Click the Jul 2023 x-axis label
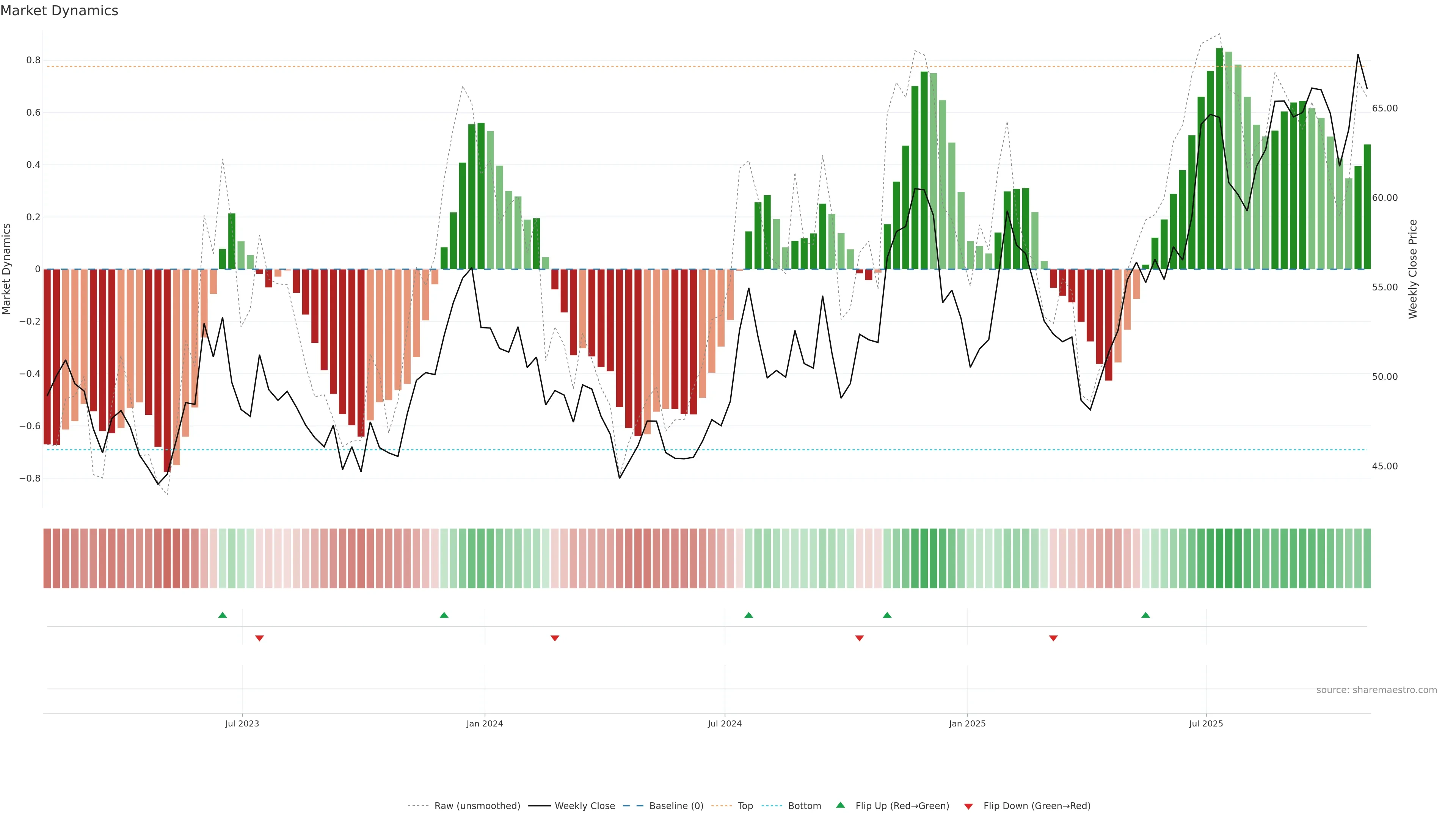This screenshot has width=1456, height=819. click(x=242, y=723)
